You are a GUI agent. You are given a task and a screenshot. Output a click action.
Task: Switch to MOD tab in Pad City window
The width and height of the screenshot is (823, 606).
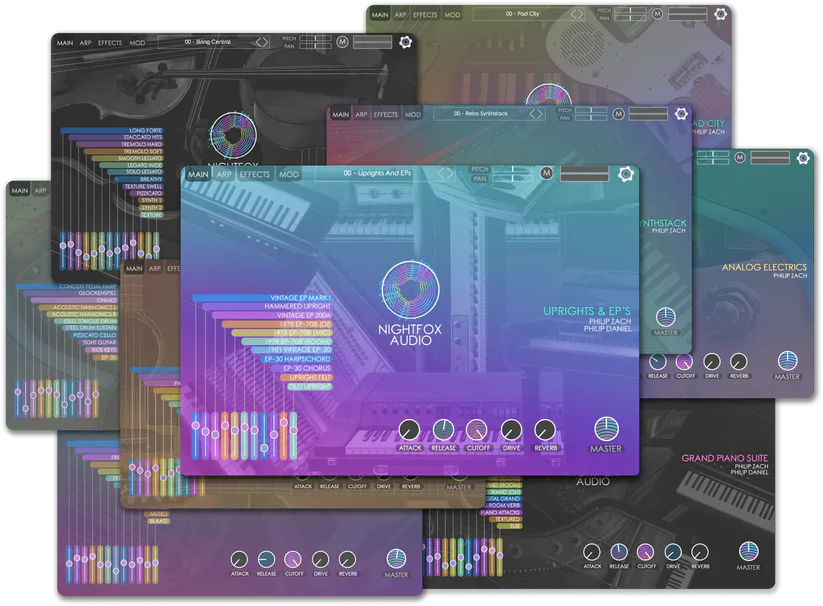pos(452,15)
